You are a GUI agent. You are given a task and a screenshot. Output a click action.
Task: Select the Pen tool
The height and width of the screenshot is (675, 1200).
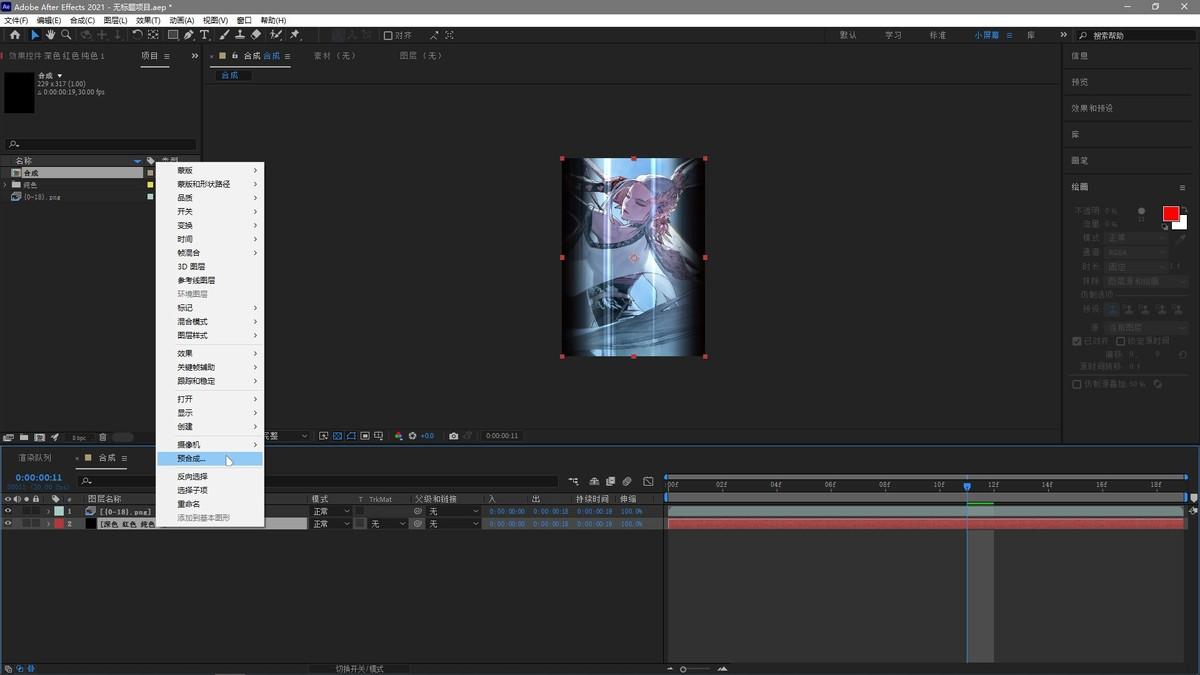click(x=189, y=35)
